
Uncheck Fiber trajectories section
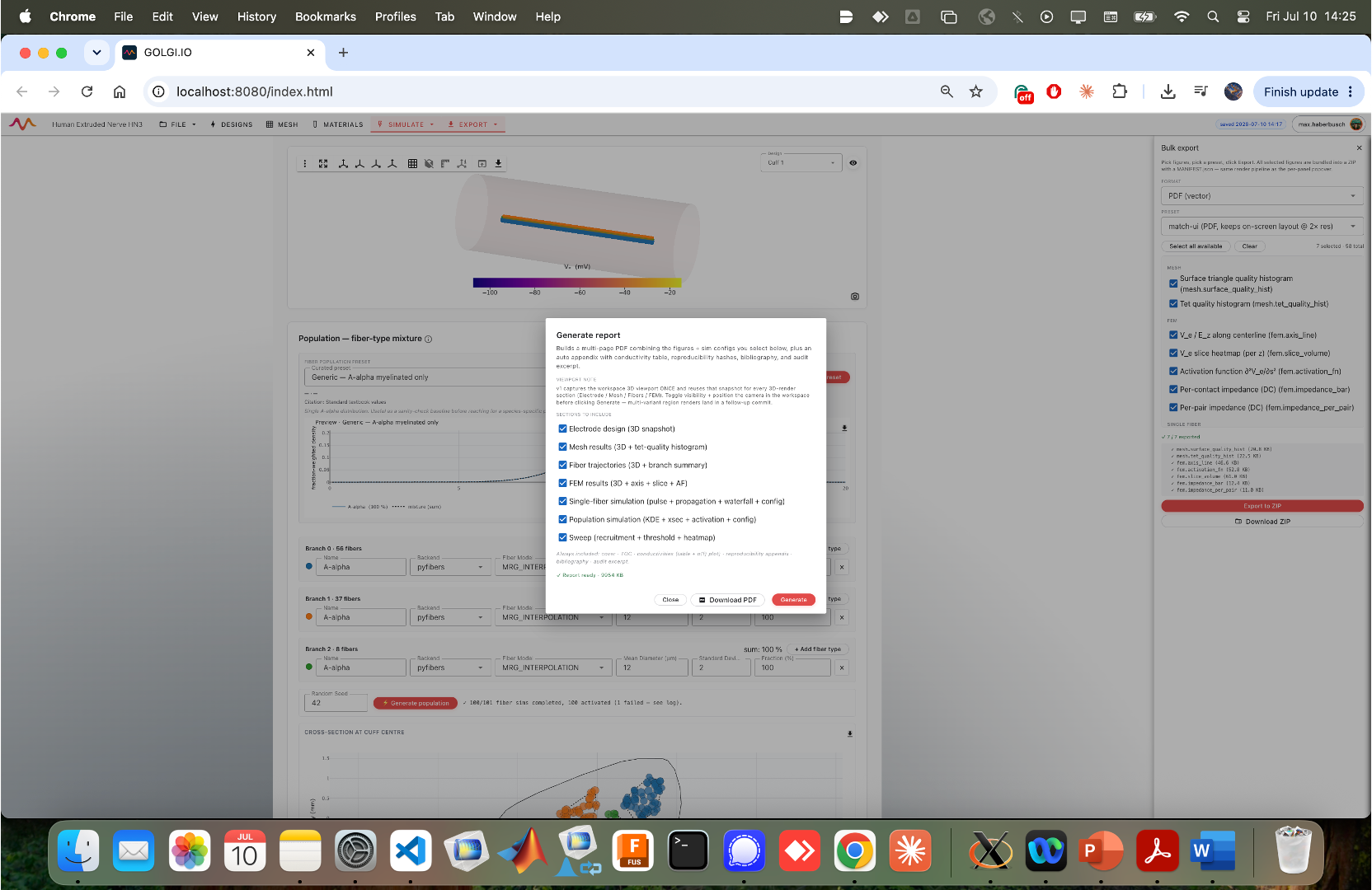[562, 465]
